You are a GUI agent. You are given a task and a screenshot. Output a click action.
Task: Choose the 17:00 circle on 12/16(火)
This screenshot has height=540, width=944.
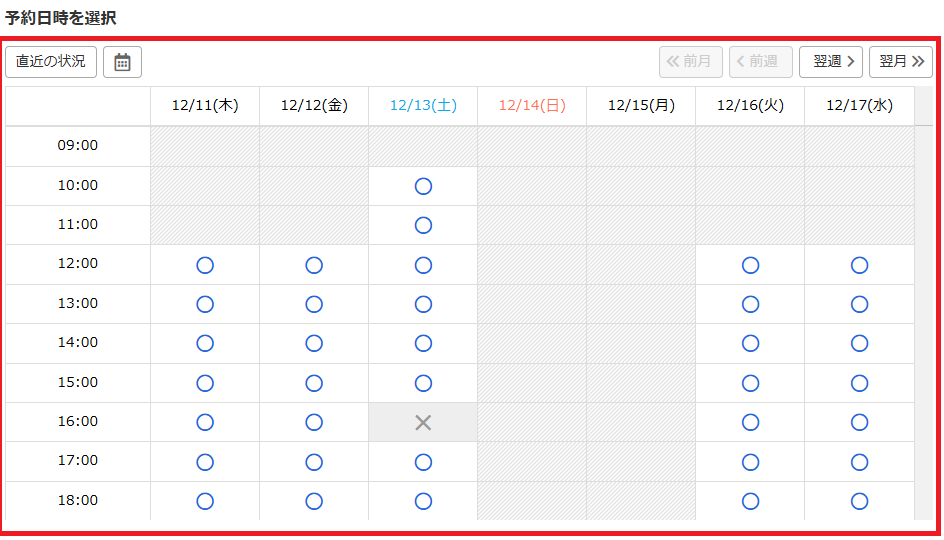[x=750, y=462]
